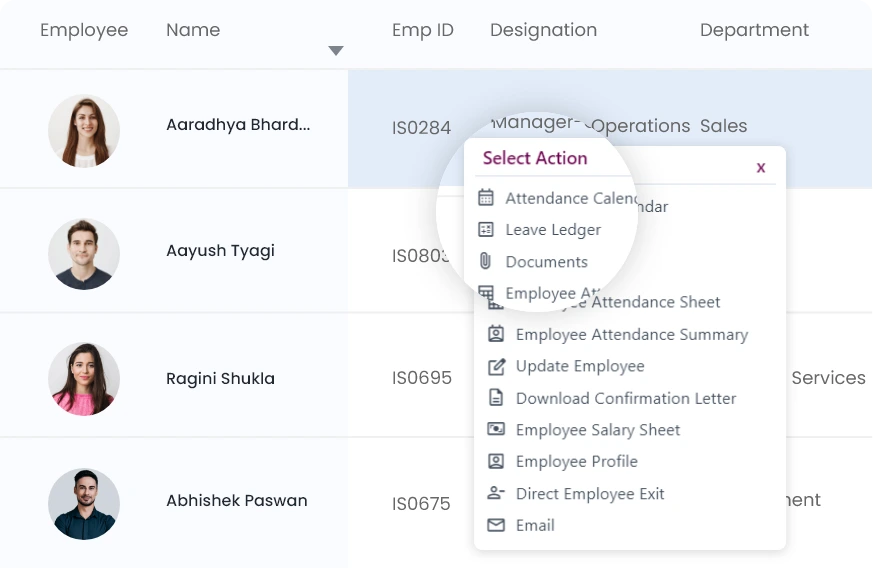This screenshot has width=873, height=570.
Task: Click the name Abhishek Paswan
Action: coord(237,501)
